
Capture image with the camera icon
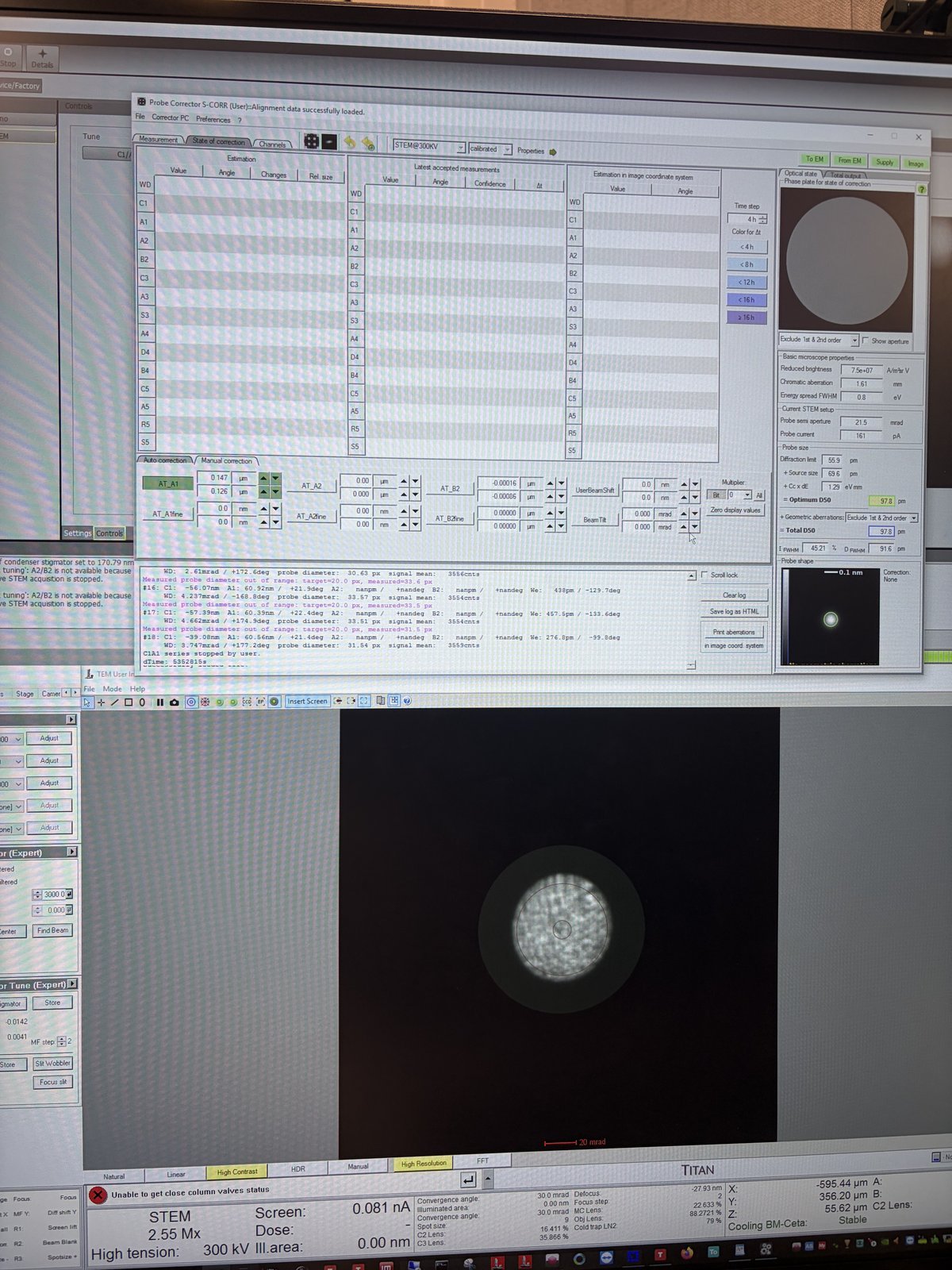(x=175, y=702)
